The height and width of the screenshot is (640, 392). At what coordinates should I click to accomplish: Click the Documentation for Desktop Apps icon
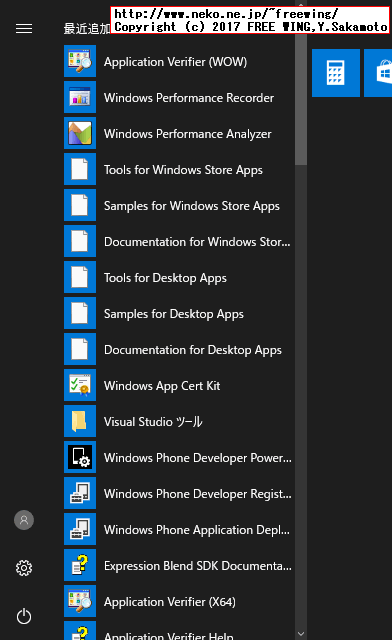(x=80, y=349)
